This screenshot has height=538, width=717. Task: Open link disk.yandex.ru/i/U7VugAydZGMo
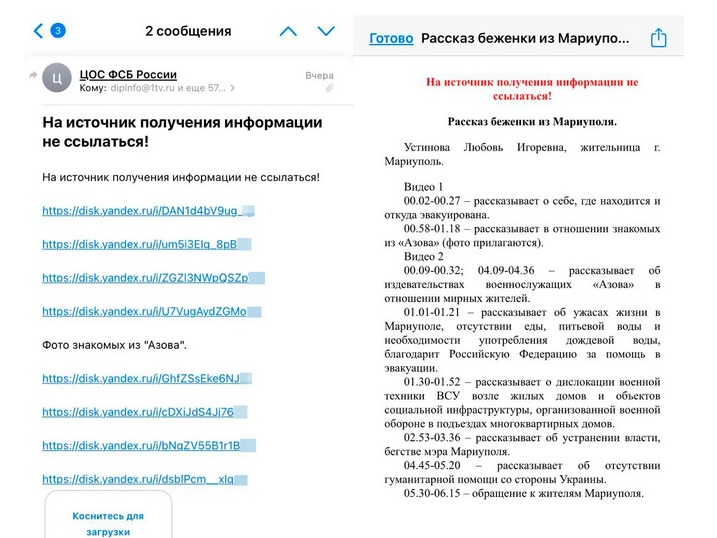click(151, 312)
